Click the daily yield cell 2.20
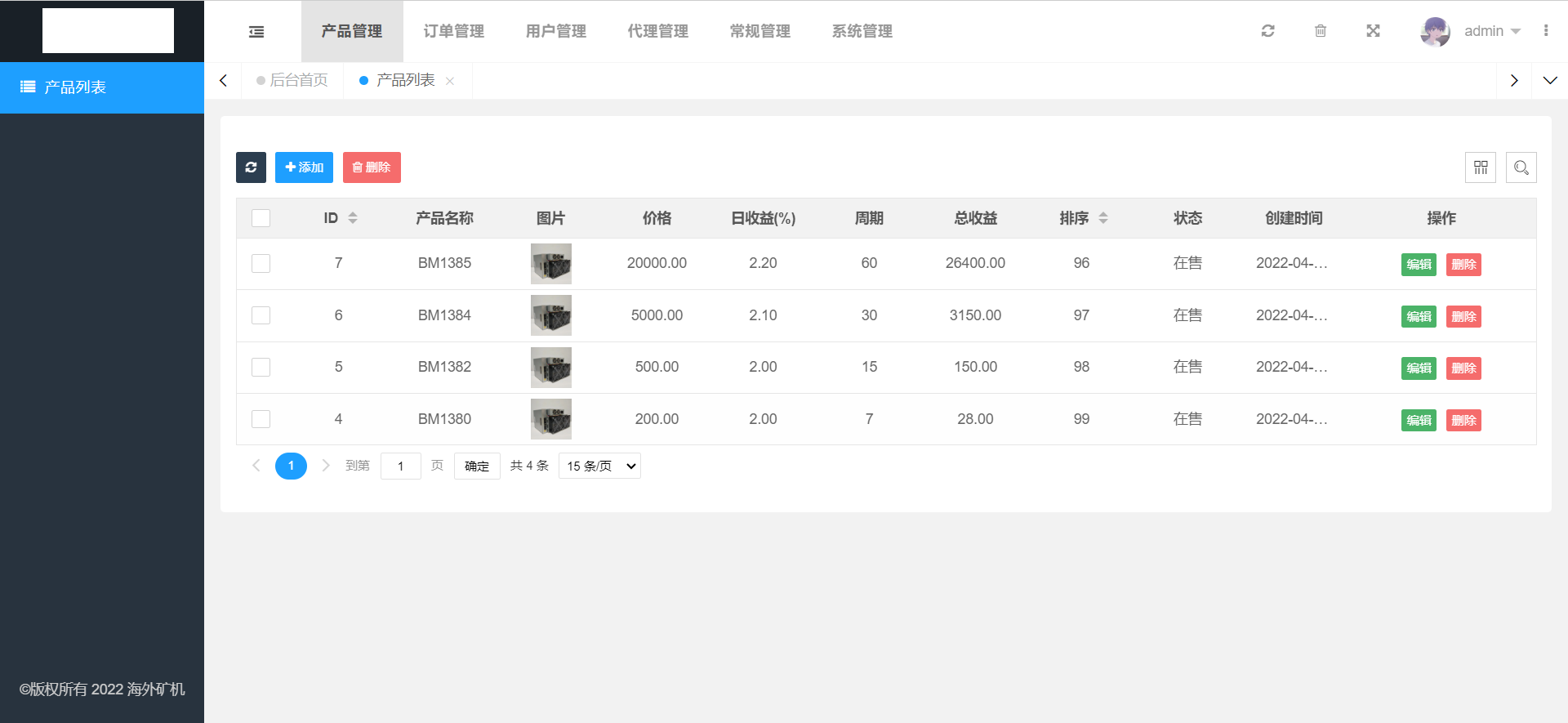Image resolution: width=1568 pixels, height=723 pixels. [763, 263]
